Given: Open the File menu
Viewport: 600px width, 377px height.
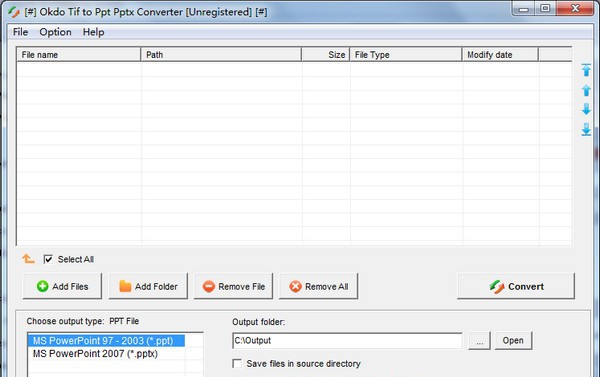Looking at the screenshot, I should tap(20, 32).
